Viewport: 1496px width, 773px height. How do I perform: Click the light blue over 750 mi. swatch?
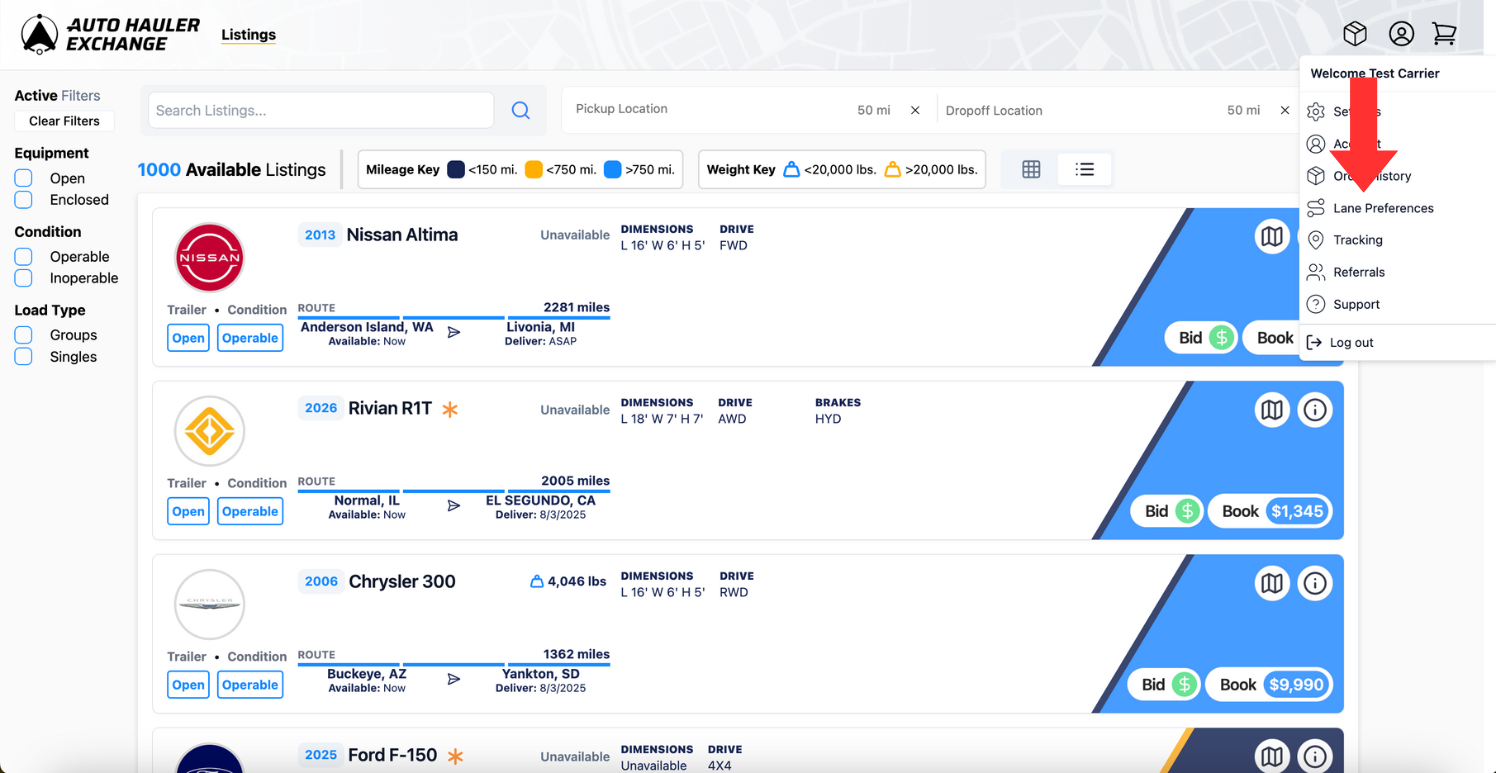(613, 169)
